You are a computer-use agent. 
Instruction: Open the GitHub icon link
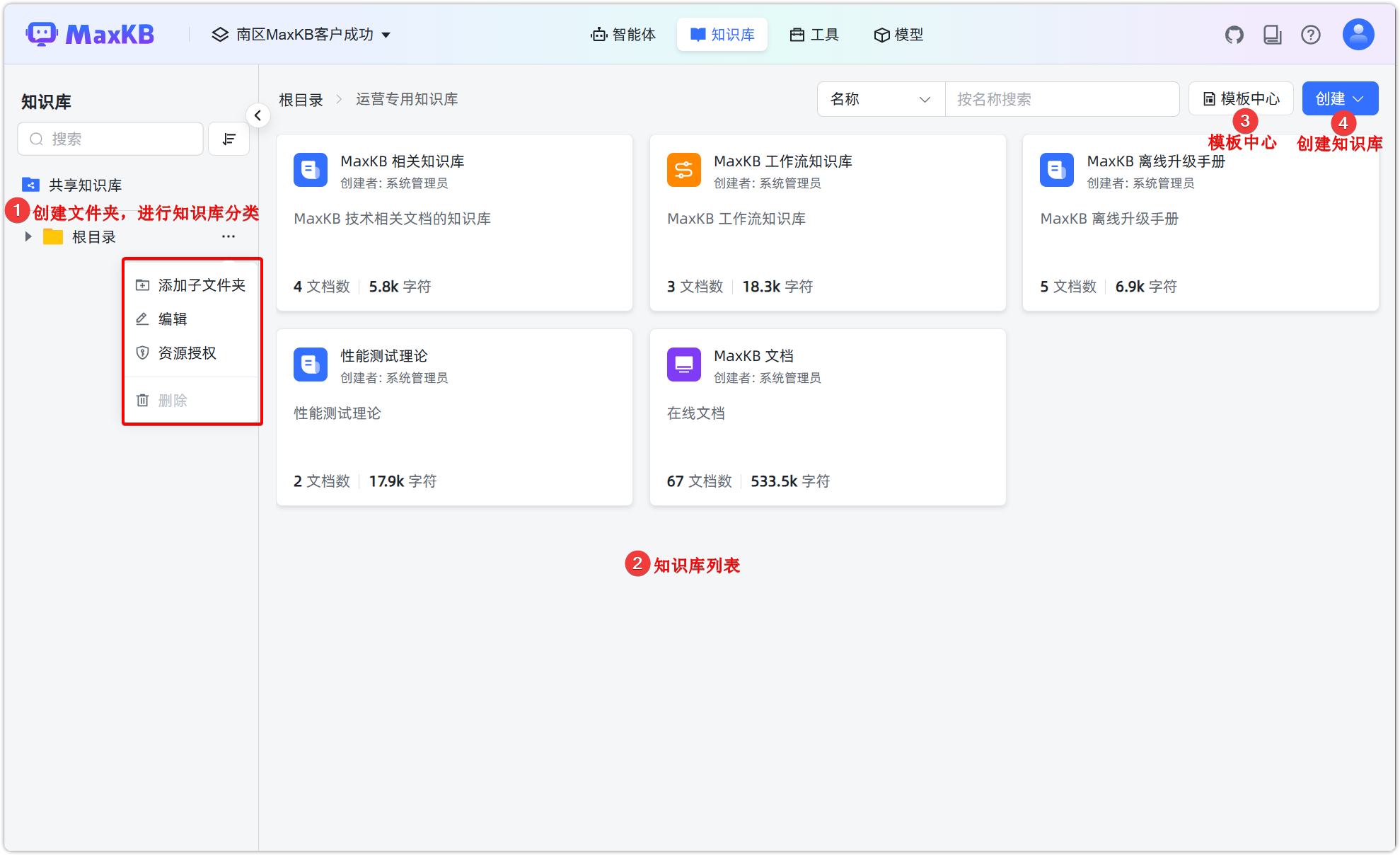click(1234, 35)
